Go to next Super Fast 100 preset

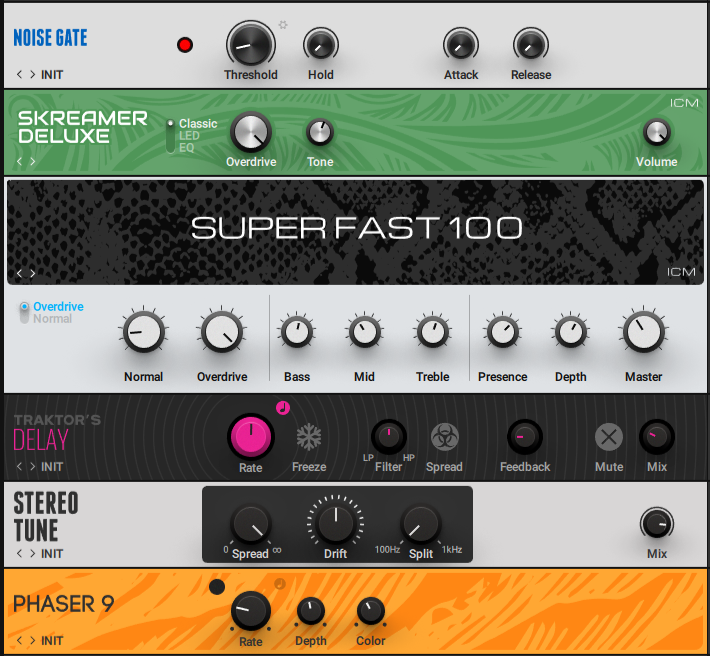(x=33, y=273)
